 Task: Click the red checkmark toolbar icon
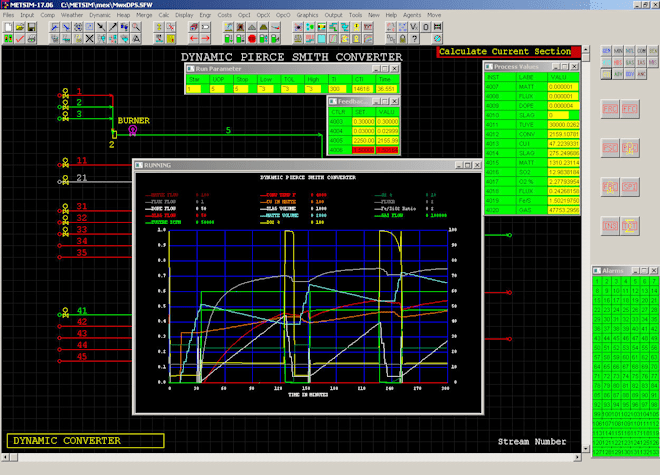click(20, 39)
